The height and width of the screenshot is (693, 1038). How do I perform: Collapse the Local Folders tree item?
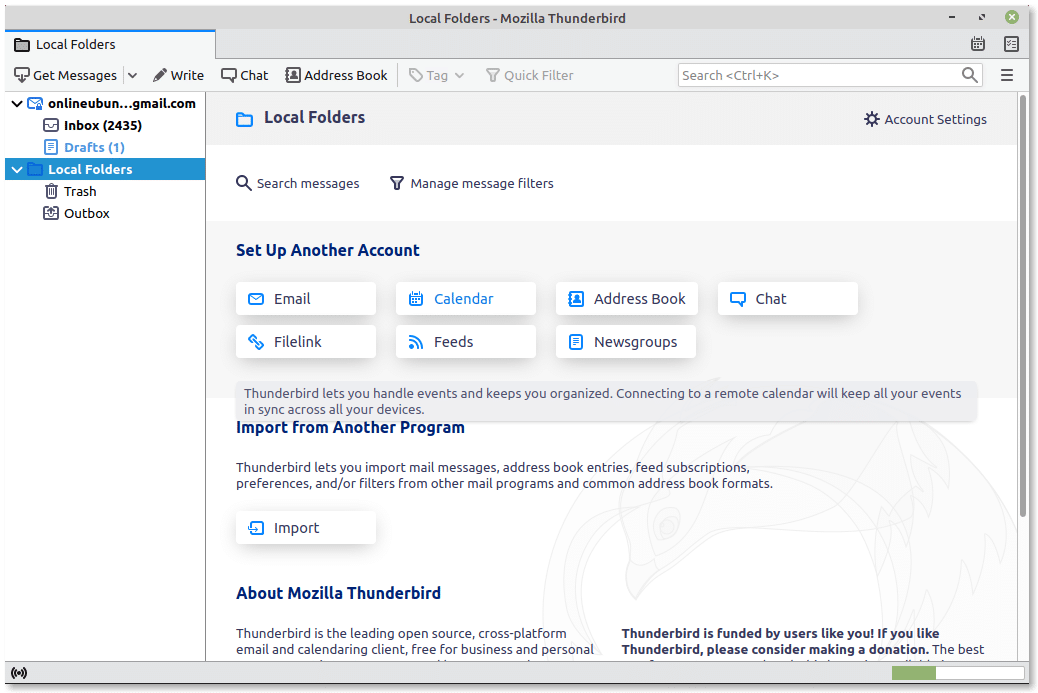pos(16,168)
